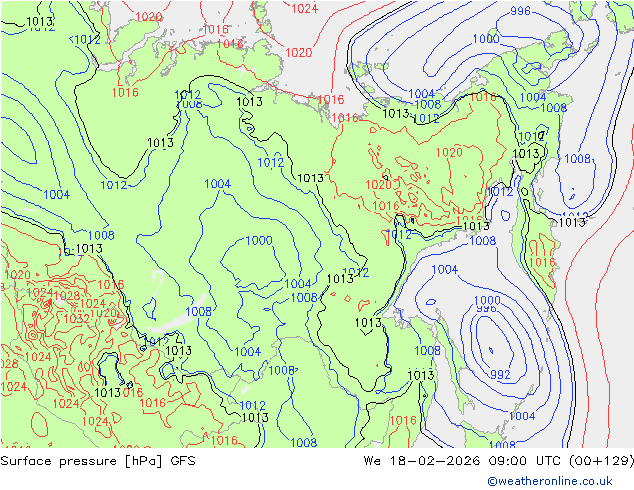Click the 'We 18-02-2026 09:00 UTC (00+129)' timestamp
Viewport: 634px width, 490px height.
coord(499,461)
